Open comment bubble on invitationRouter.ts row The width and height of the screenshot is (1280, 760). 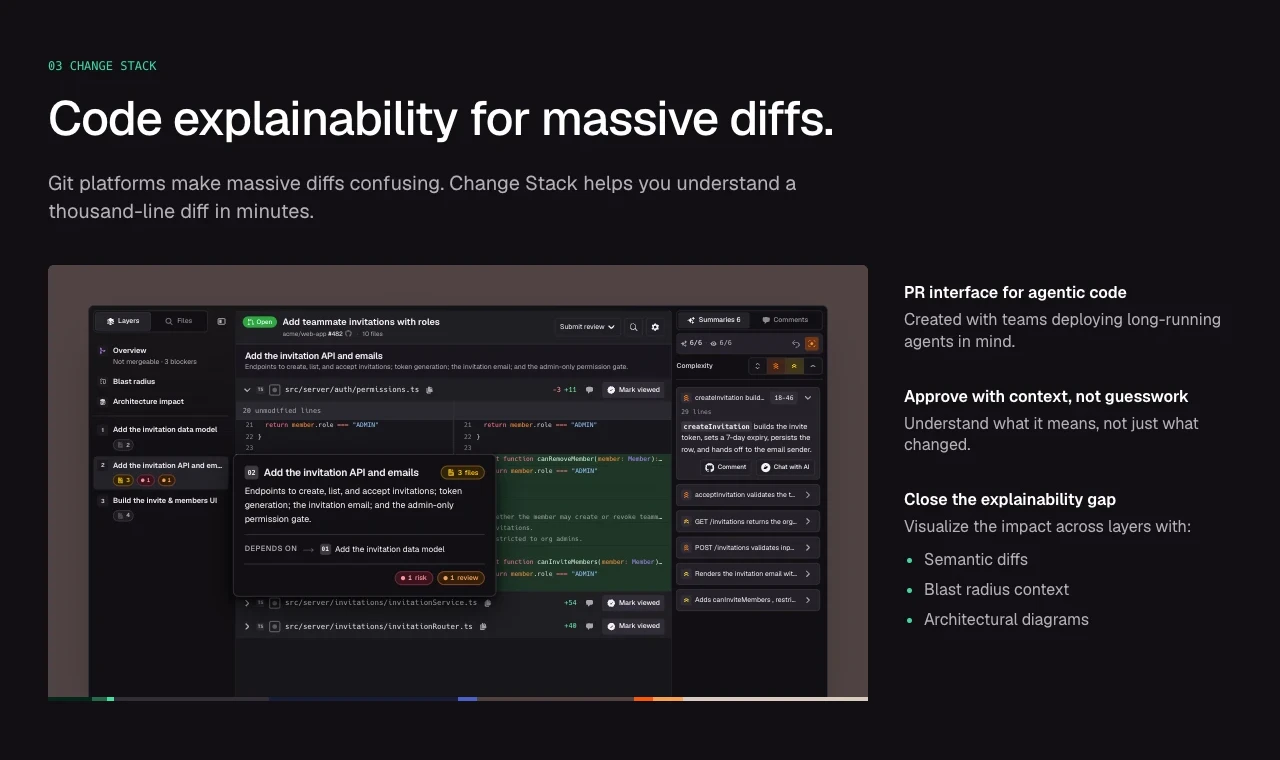[589, 626]
